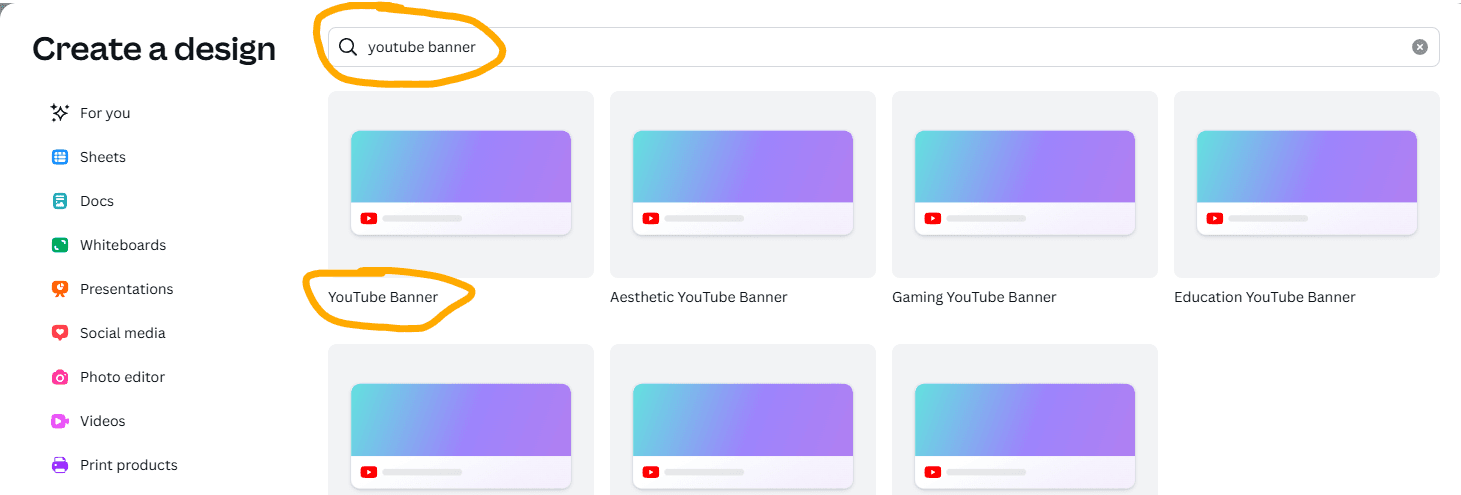Image resolution: width=1461 pixels, height=495 pixels.
Task: Click the Print products icon
Action: point(60,465)
